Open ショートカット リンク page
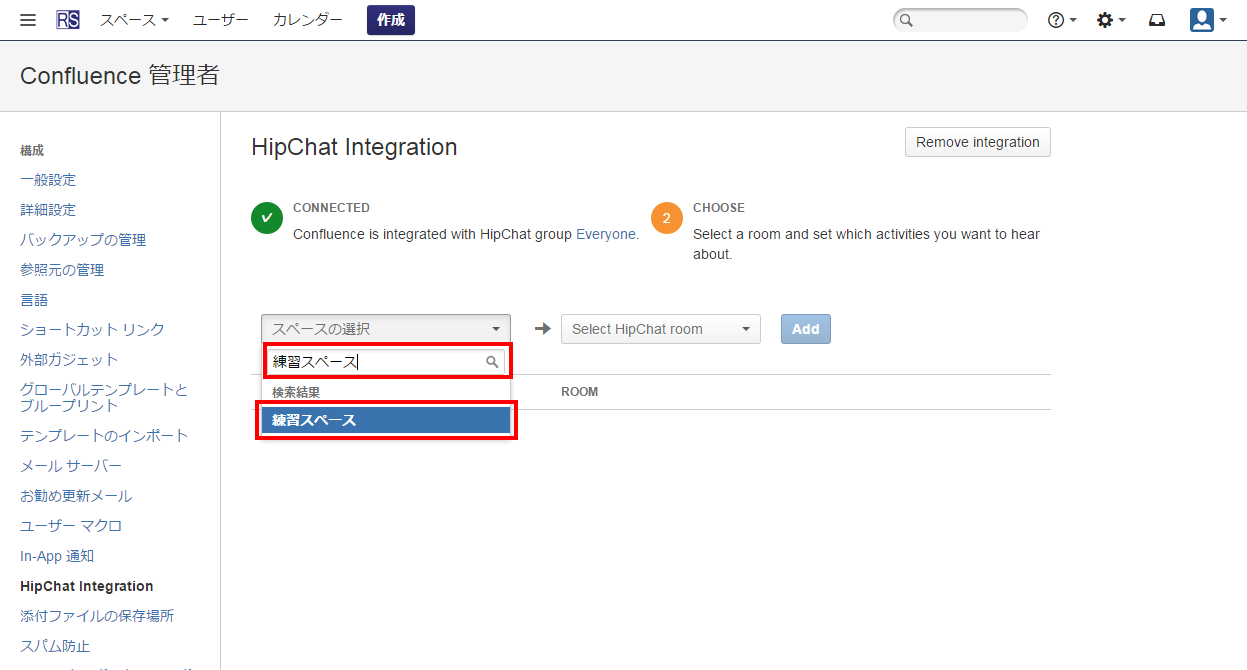Viewport: 1247px width, 670px height. [x=92, y=329]
